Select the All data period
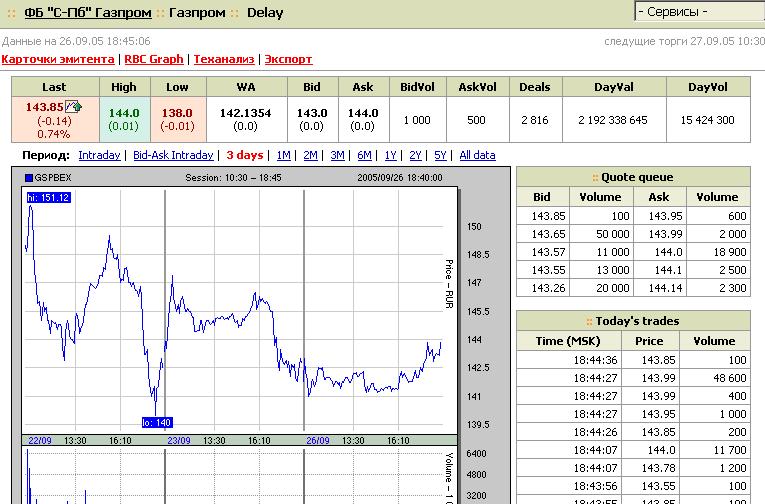 (x=477, y=155)
